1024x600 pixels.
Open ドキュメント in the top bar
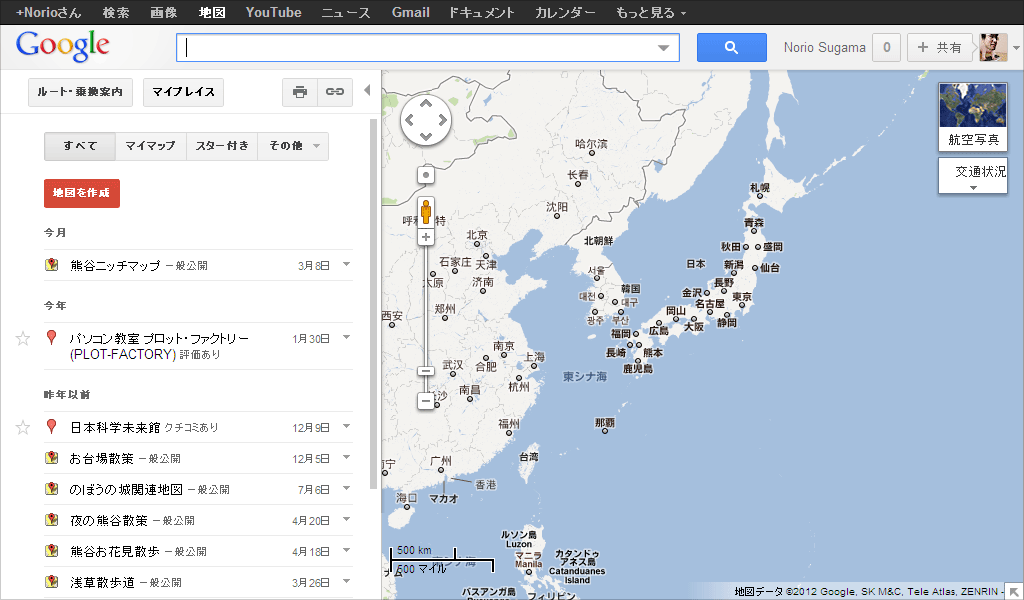coord(482,12)
